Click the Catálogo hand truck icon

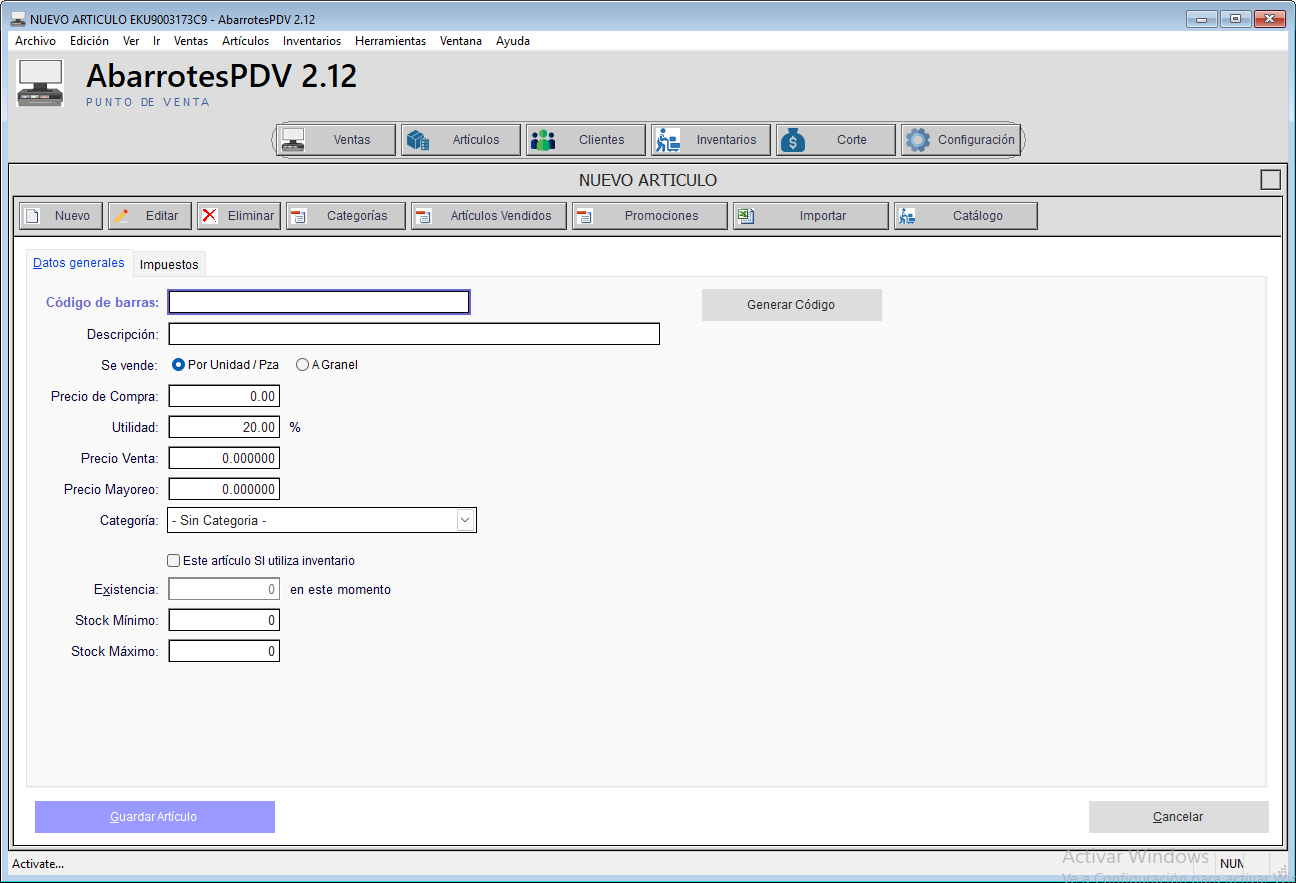(907, 216)
